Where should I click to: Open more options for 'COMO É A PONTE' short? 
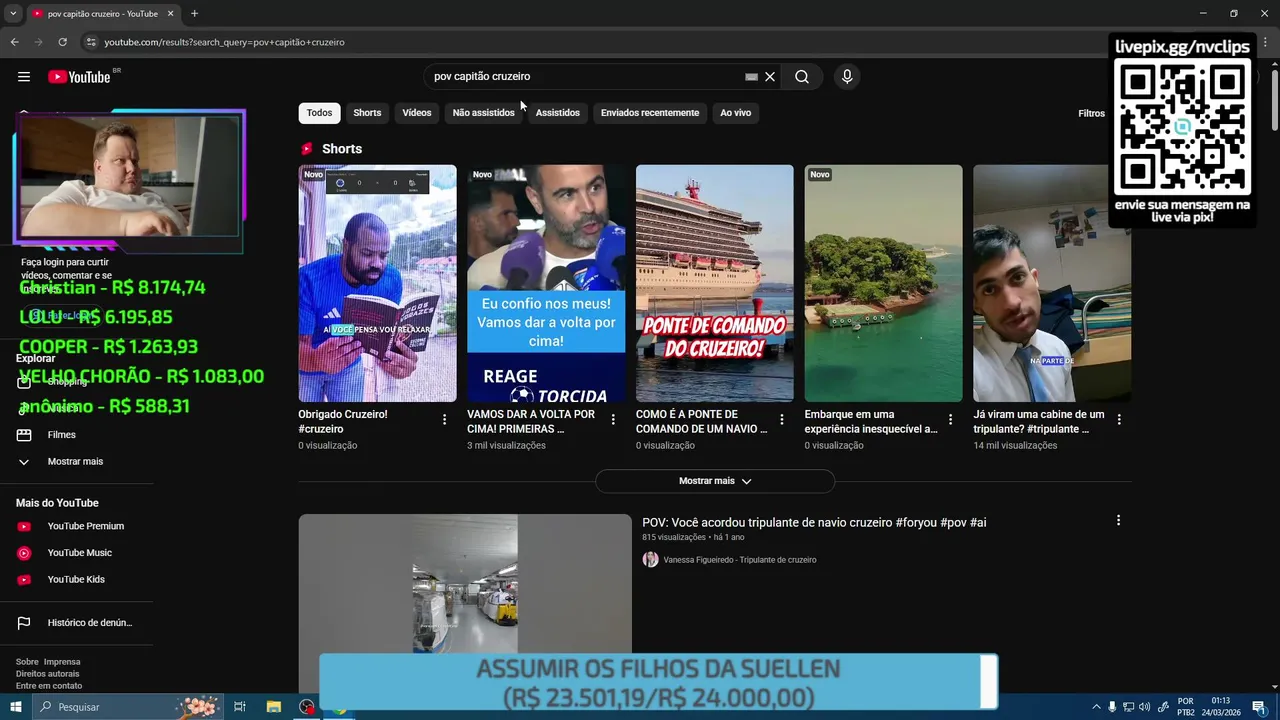tap(782, 420)
